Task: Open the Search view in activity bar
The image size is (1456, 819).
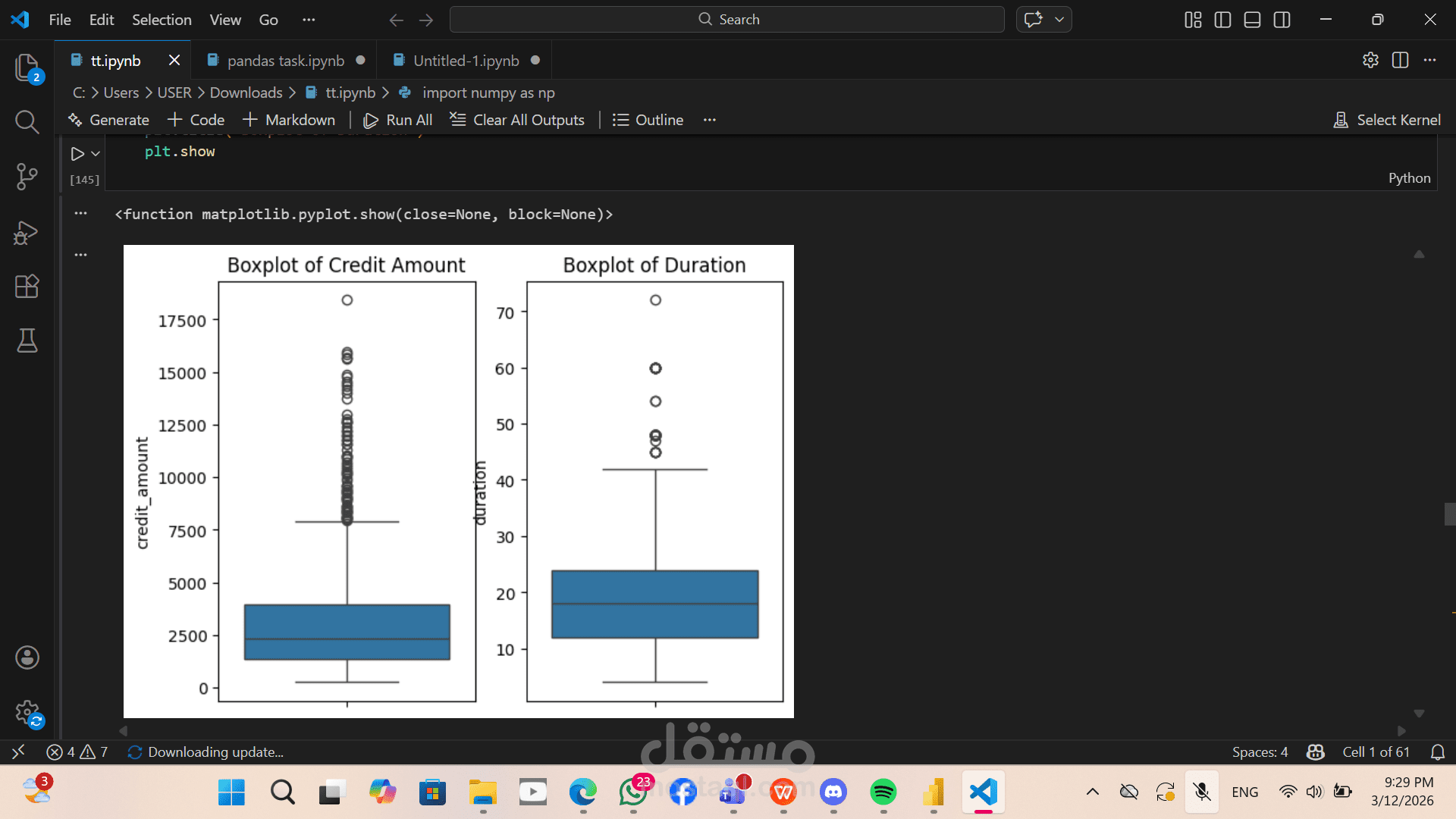Action: (x=27, y=121)
